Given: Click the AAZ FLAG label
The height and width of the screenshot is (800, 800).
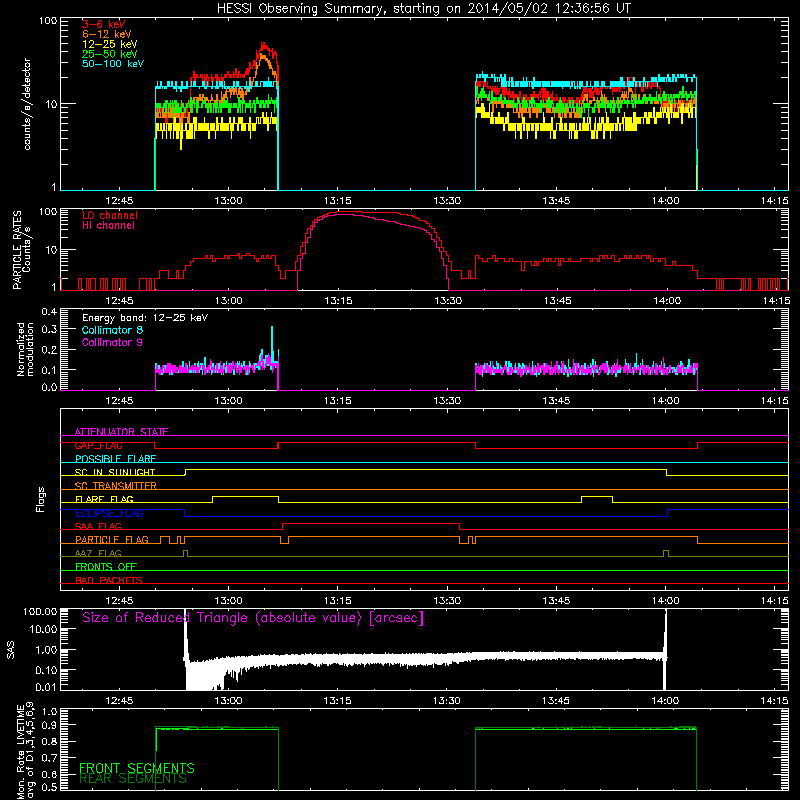Looking at the screenshot, I should [98, 553].
